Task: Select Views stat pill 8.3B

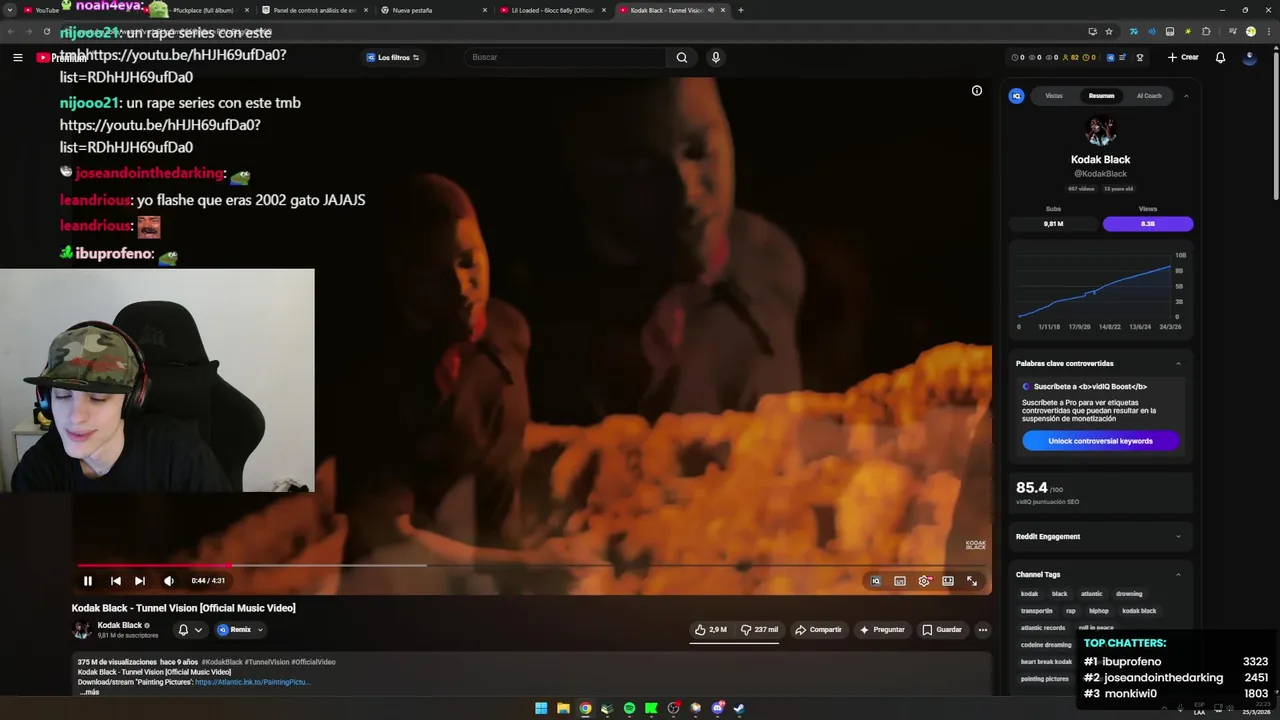Action: coord(1148,224)
